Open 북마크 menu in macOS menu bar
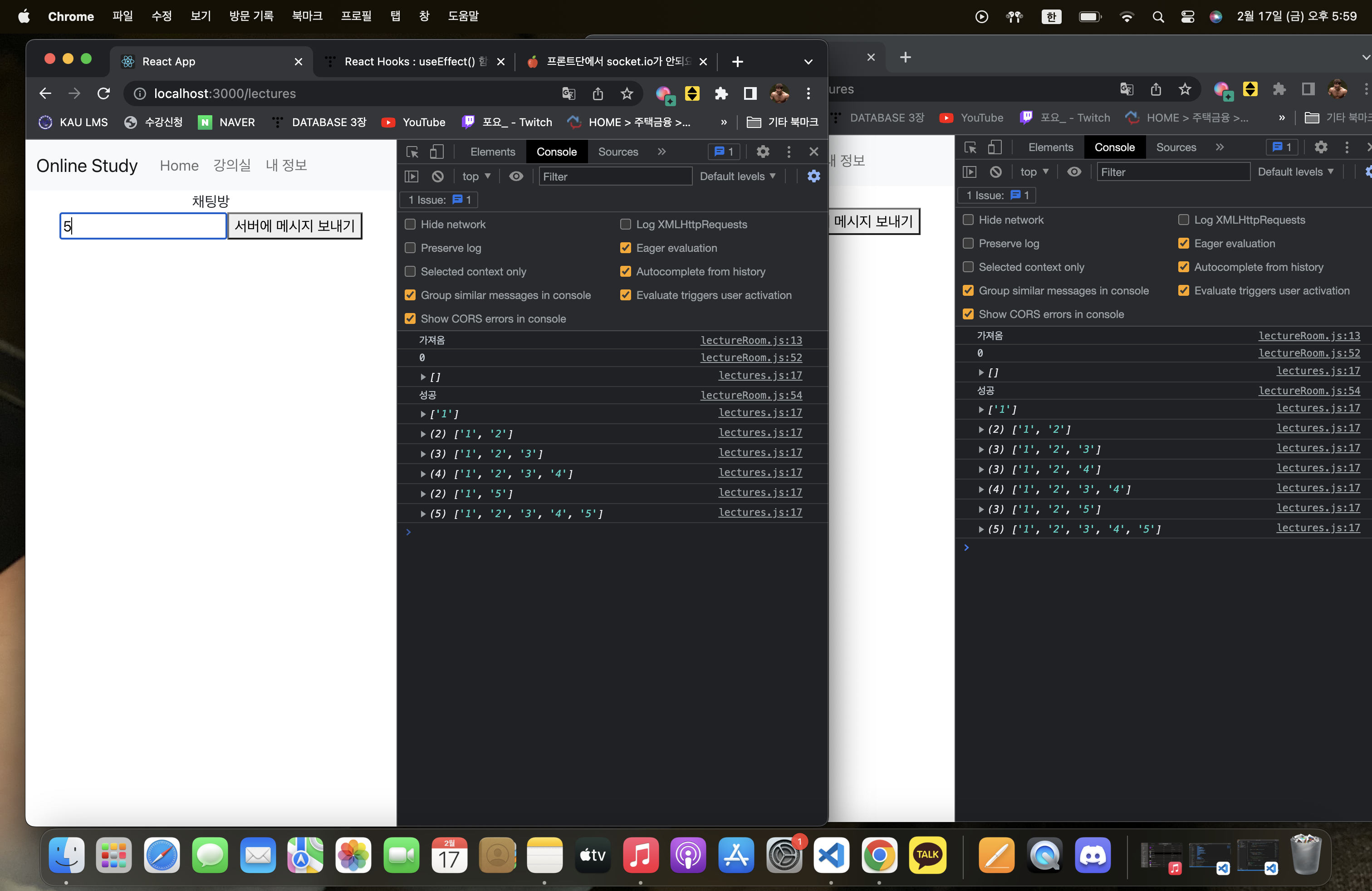Image resolution: width=1372 pixels, height=891 pixels. point(307,16)
